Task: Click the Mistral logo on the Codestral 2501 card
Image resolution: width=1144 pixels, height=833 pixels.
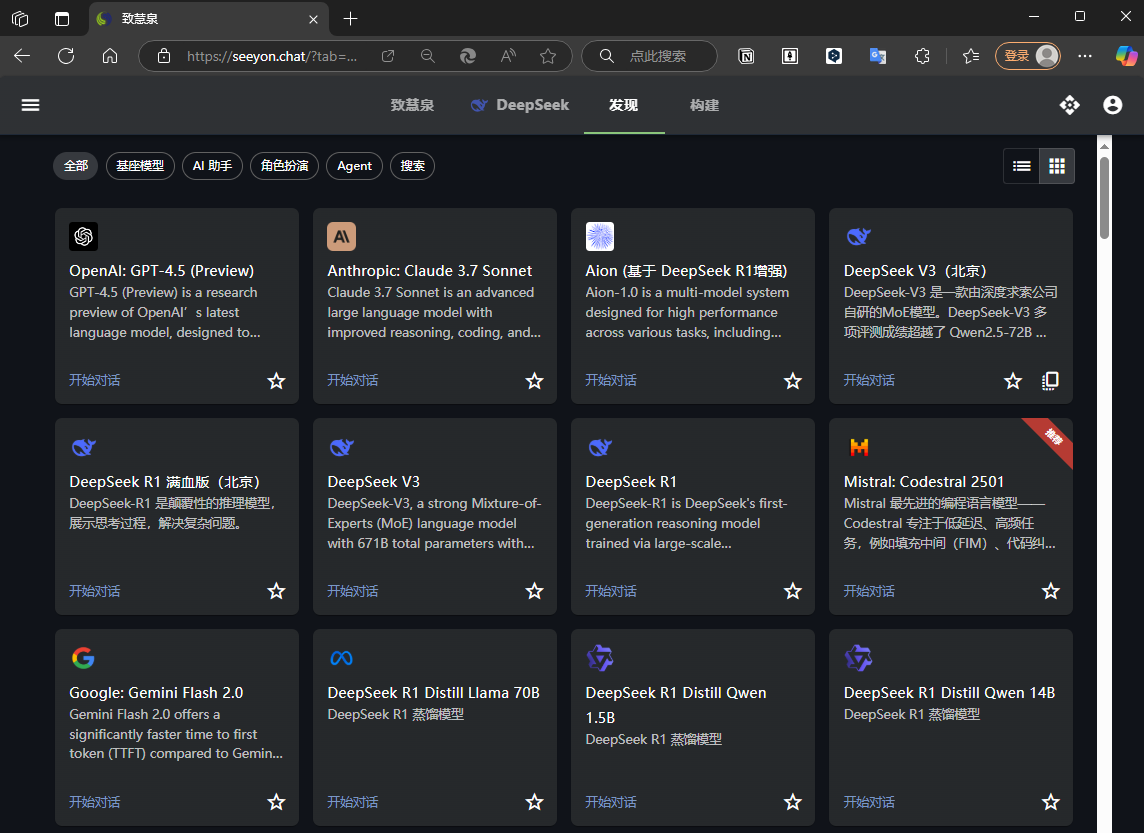Action: (x=857, y=447)
